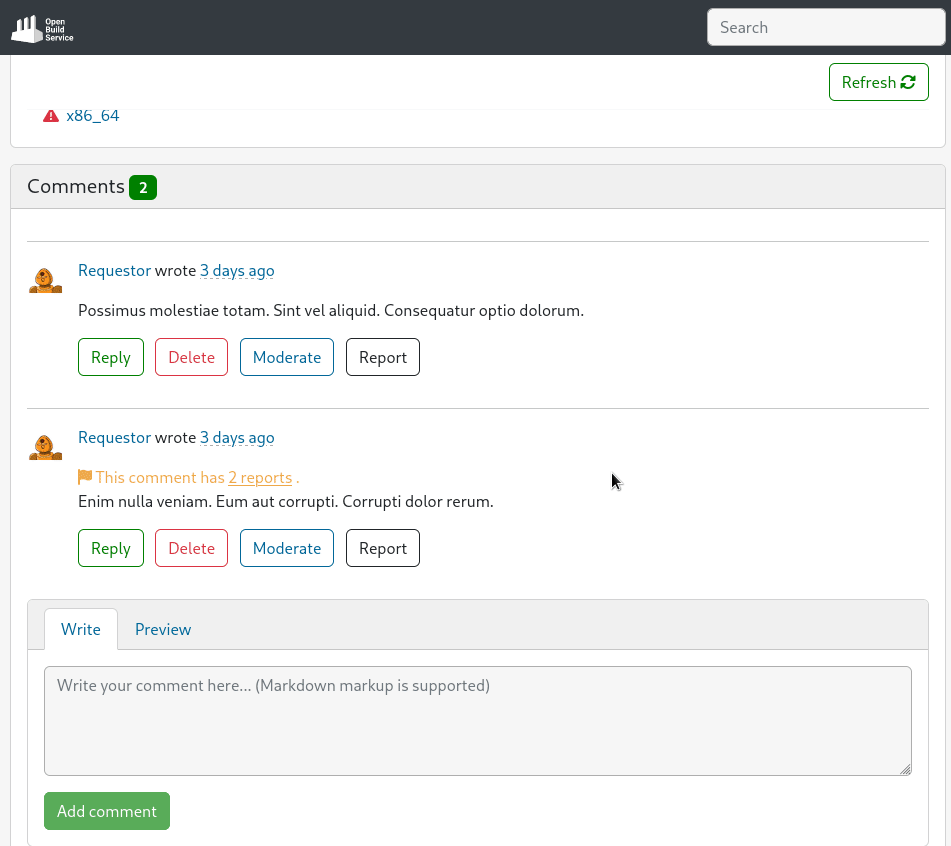Click the comment textarea resize handle
Viewport: 951px width, 846px height.
coord(907,770)
